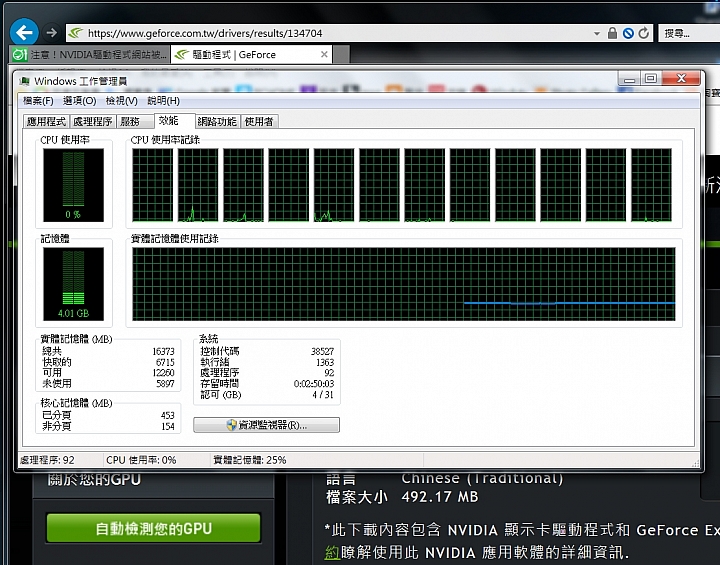Click the Task Manager window resize grip
Screen dimensions: 720x565
click(697, 463)
